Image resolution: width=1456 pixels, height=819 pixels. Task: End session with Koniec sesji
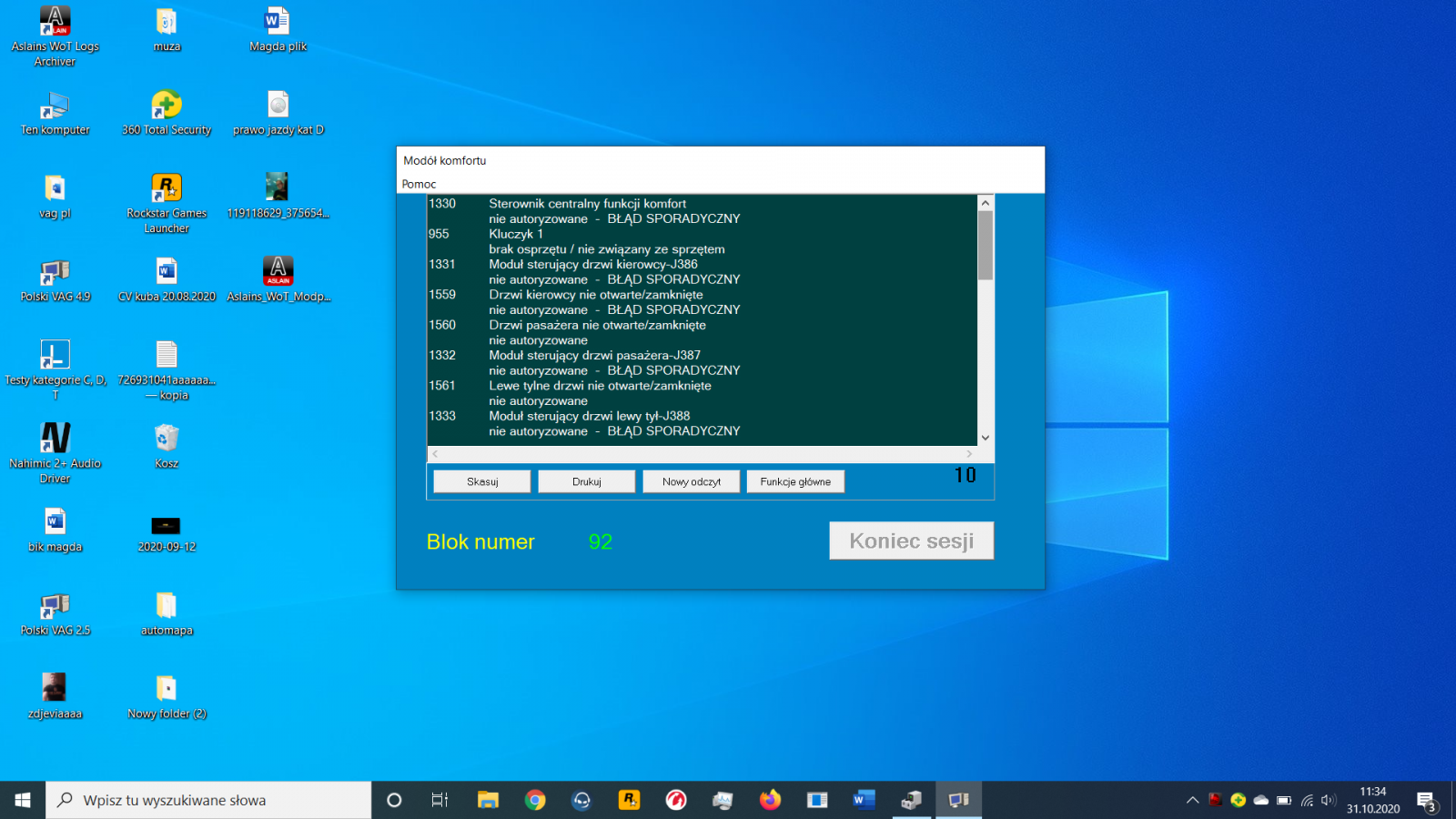(912, 541)
